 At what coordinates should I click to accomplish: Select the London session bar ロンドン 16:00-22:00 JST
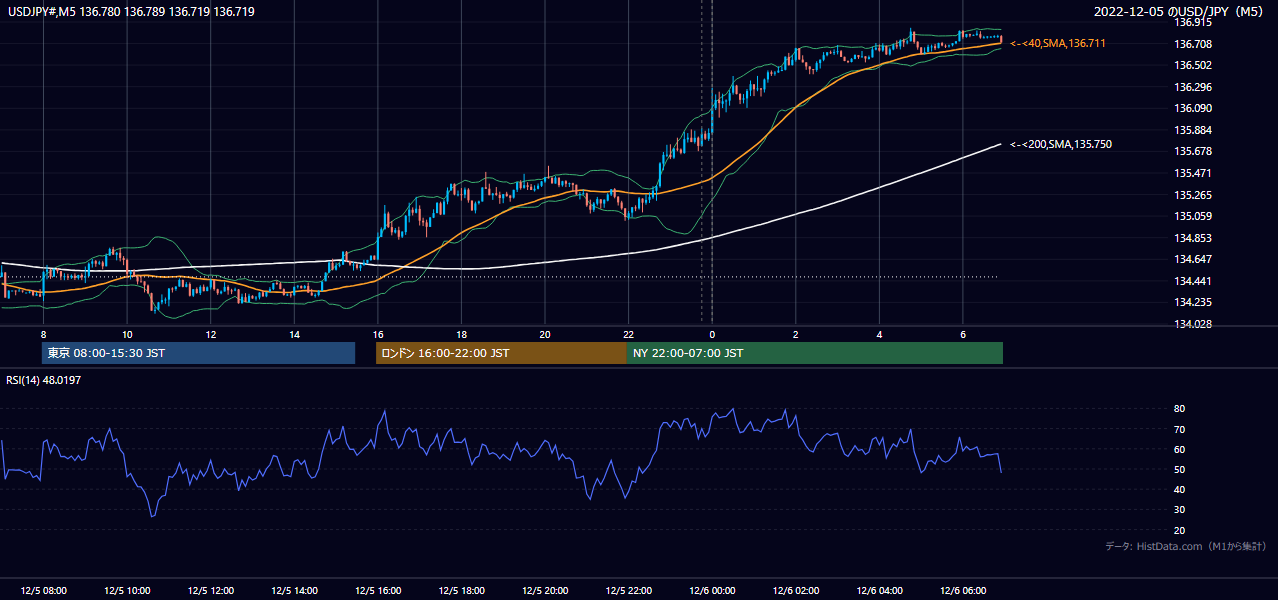click(501, 353)
